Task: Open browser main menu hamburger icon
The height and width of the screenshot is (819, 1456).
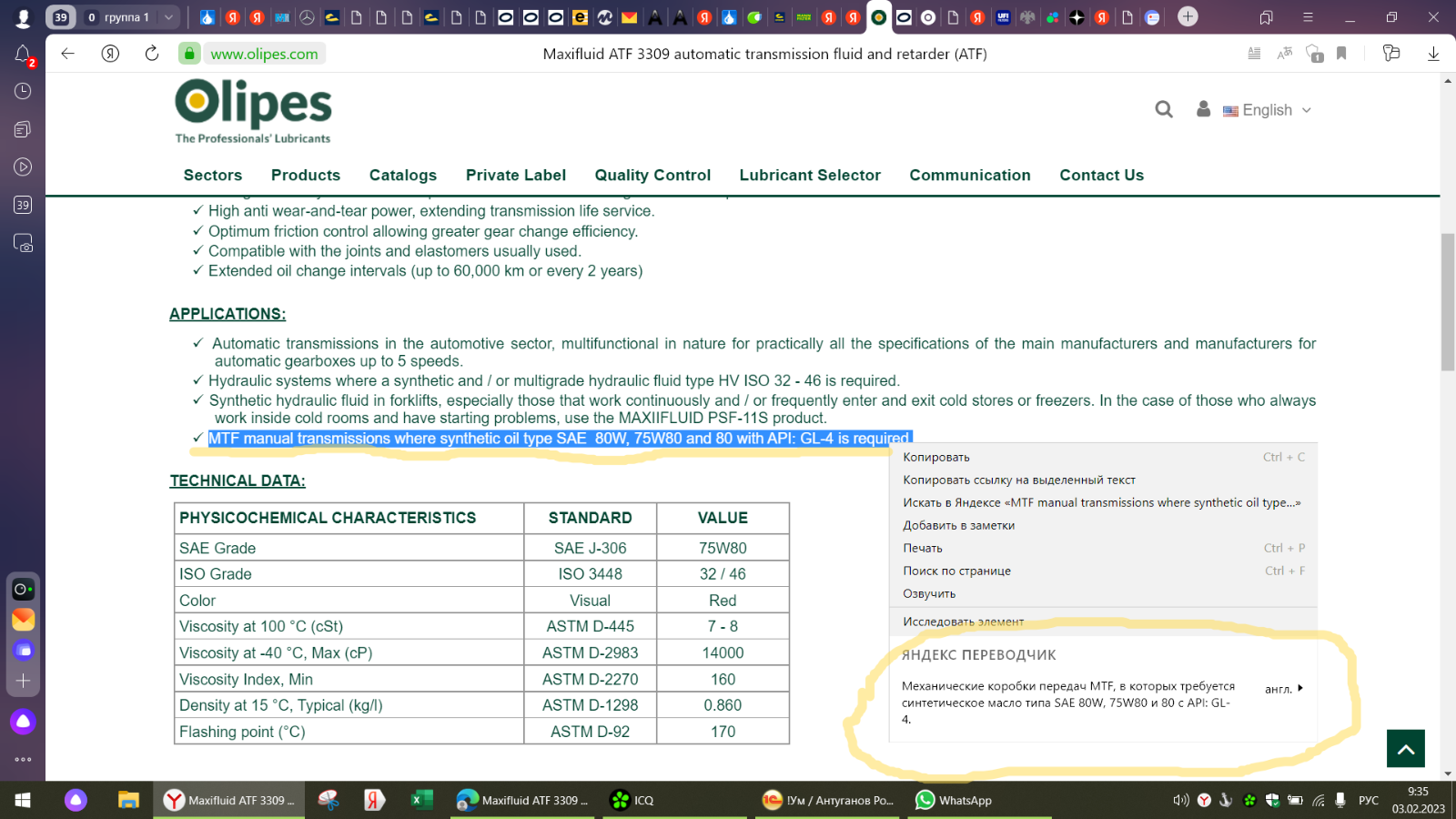Action: pos(1308,17)
